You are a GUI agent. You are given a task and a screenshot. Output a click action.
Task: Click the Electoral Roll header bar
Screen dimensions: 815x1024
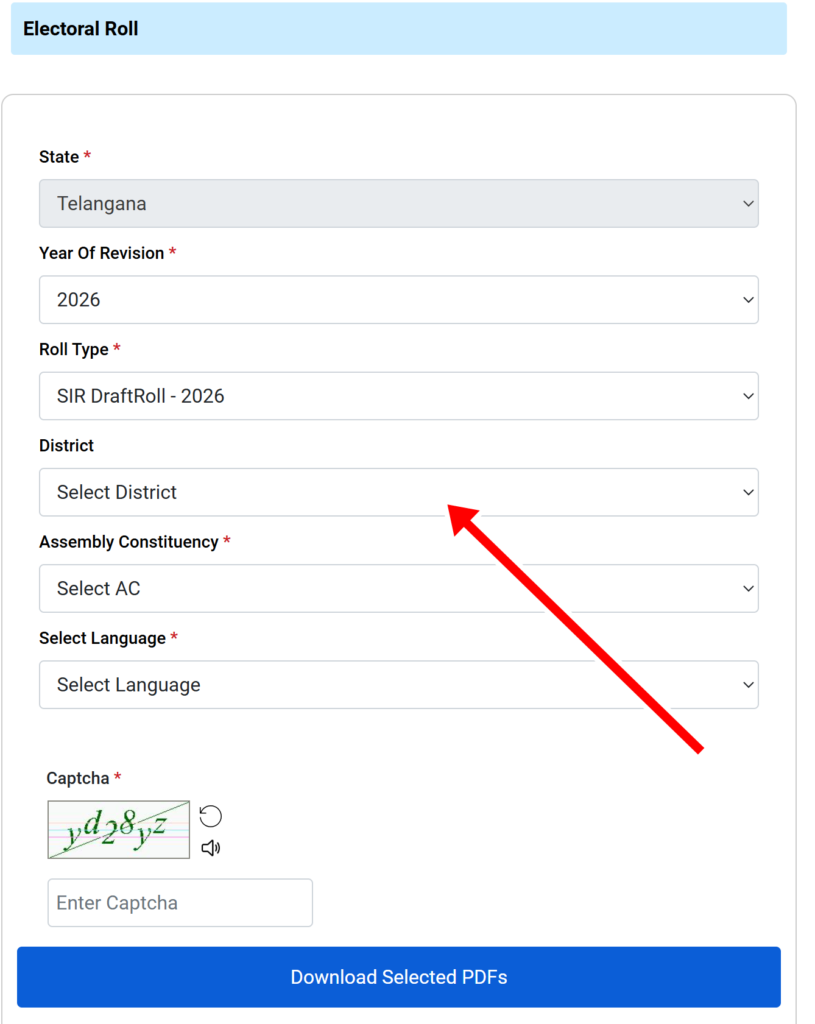398,29
